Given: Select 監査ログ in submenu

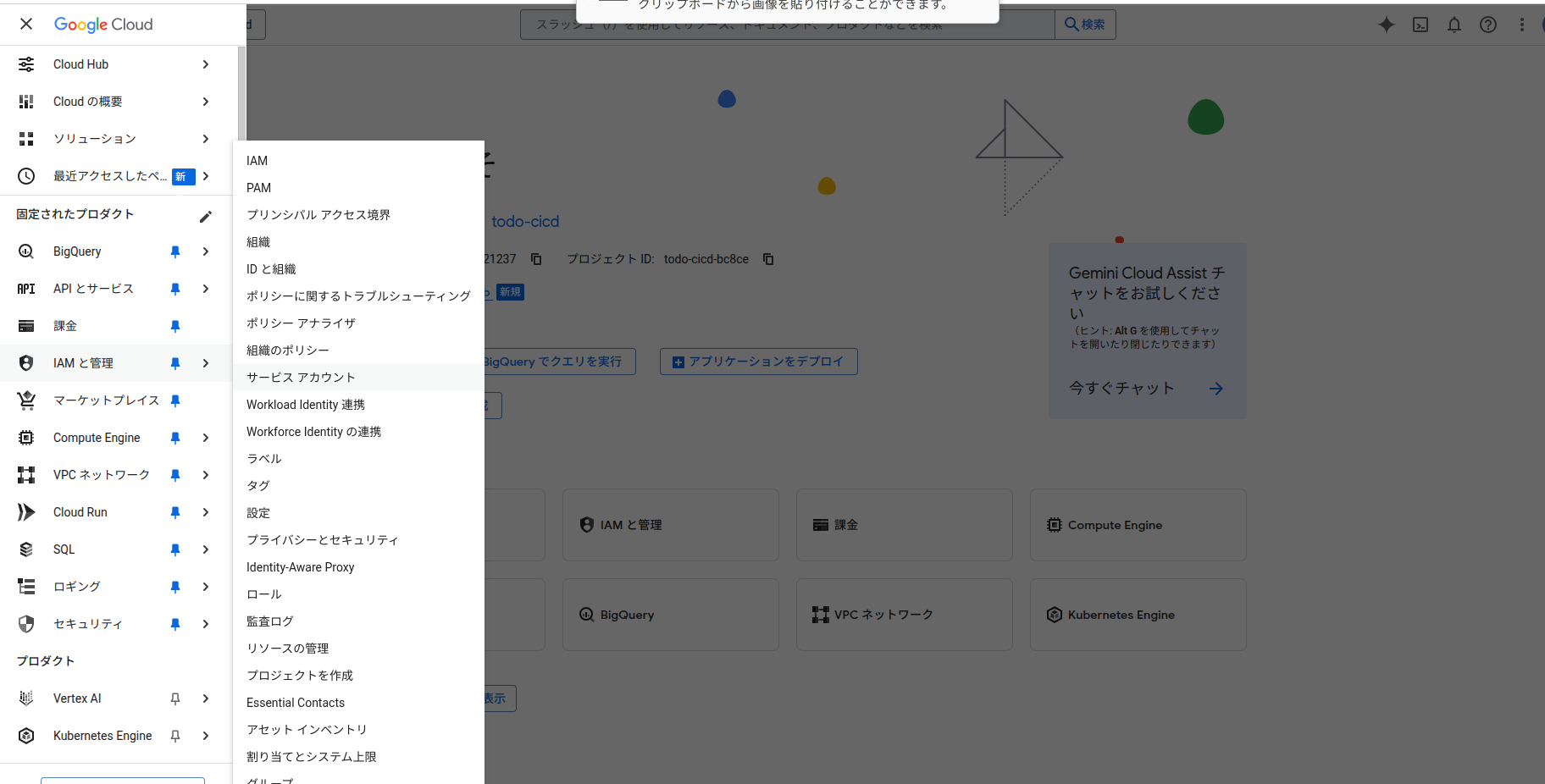Looking at the screenshot, I should [358, 621].
